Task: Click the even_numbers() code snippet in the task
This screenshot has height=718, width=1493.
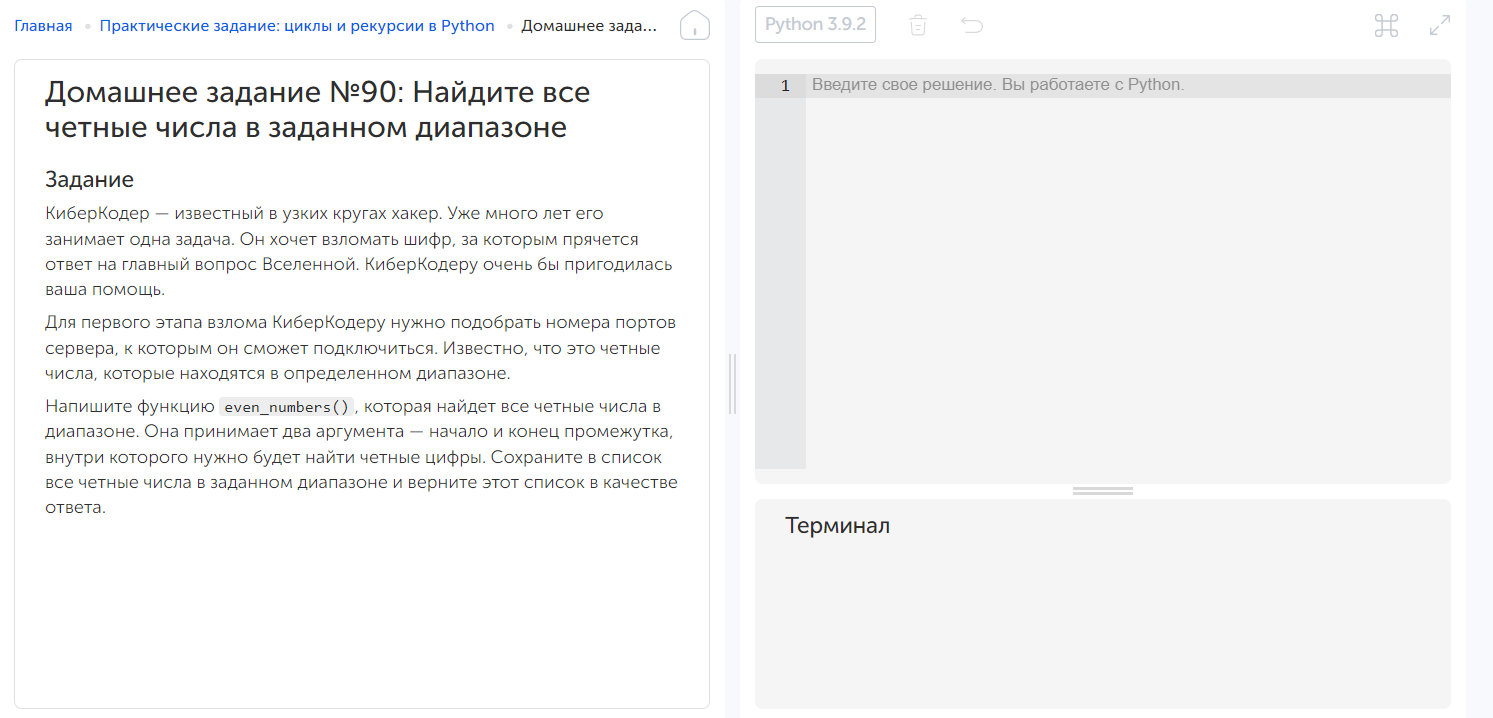Action: (285, 406)
